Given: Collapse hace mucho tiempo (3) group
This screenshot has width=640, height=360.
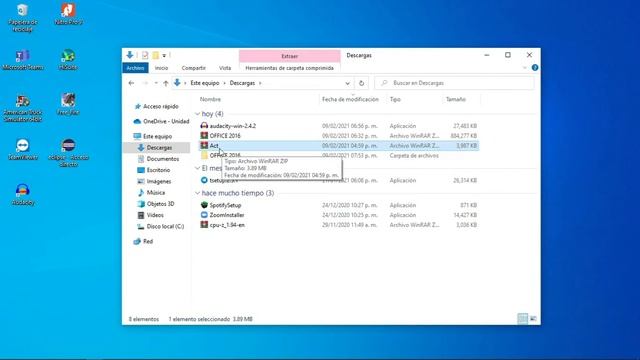Looking at the screenshot, I should pos(198,193).
